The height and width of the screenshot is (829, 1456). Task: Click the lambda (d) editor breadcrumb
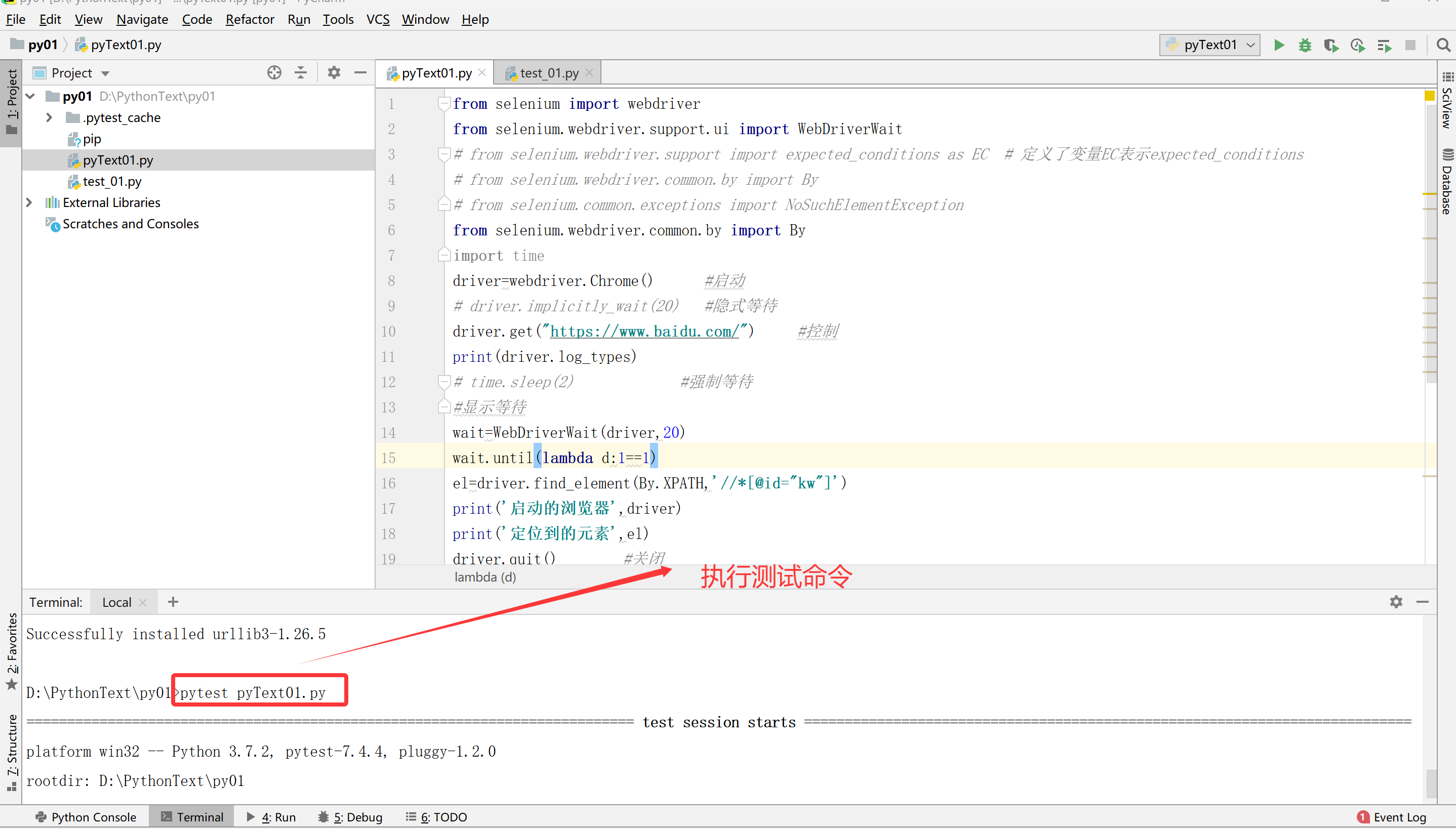pyautogui.click(x=485, y=577)
